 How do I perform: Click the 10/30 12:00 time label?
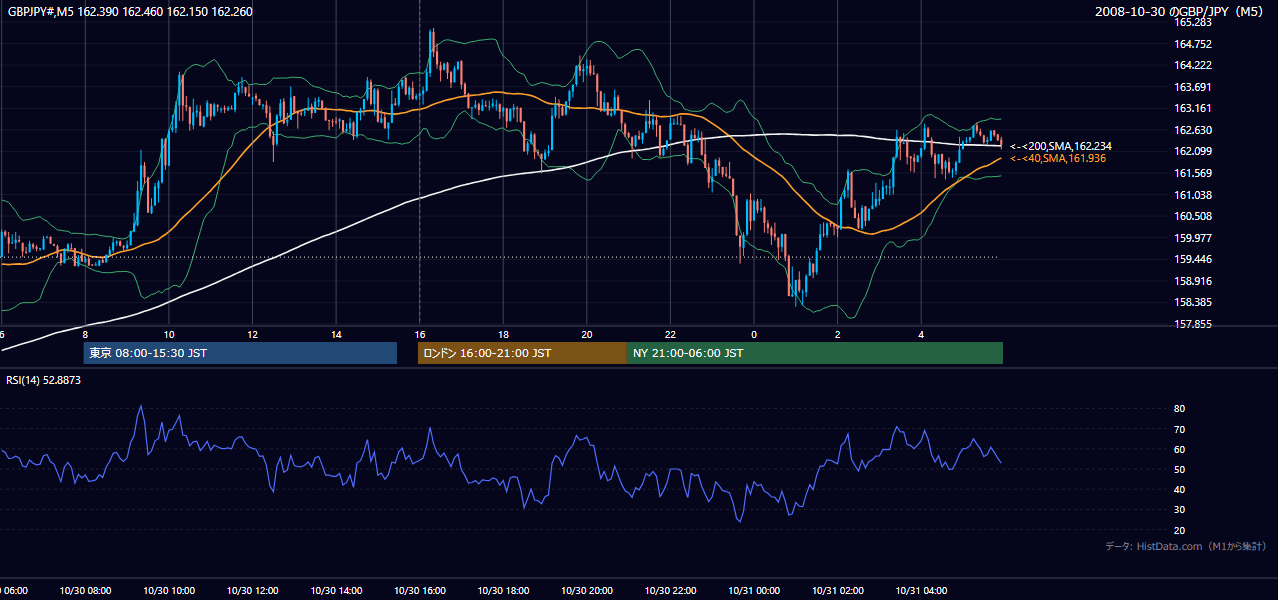point(252,591)
